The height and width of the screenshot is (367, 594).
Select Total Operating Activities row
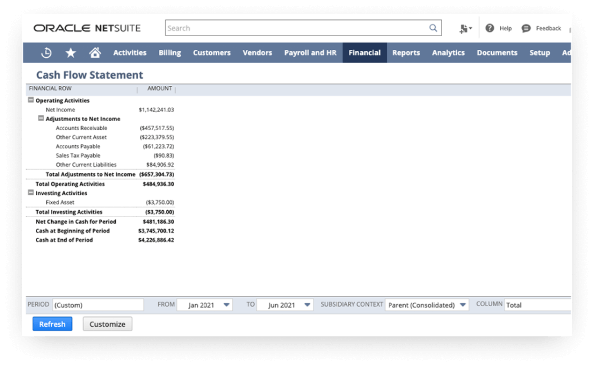[x=70, y=184]
